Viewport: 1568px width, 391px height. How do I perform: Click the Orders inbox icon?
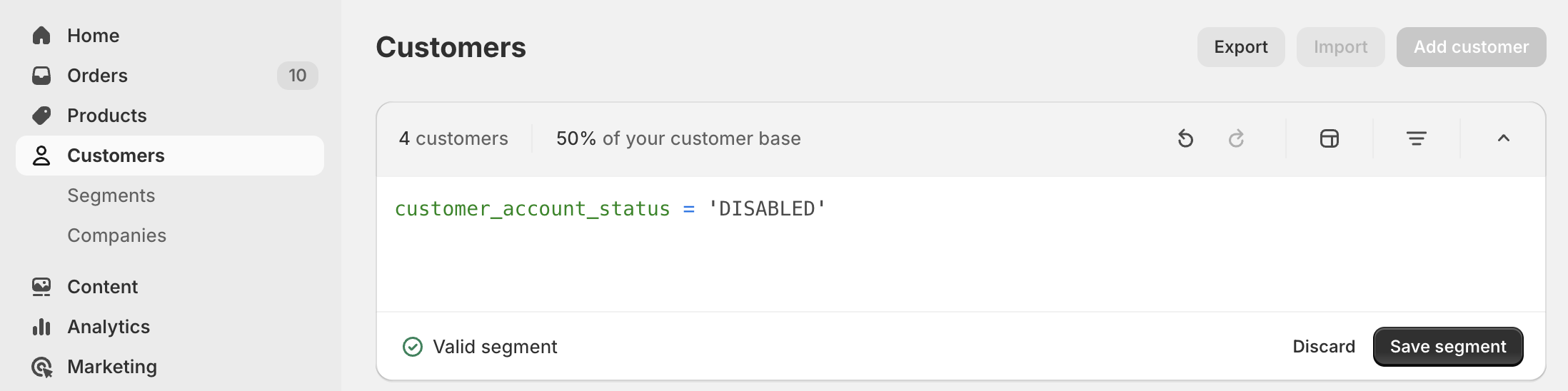tap(41, 76)
